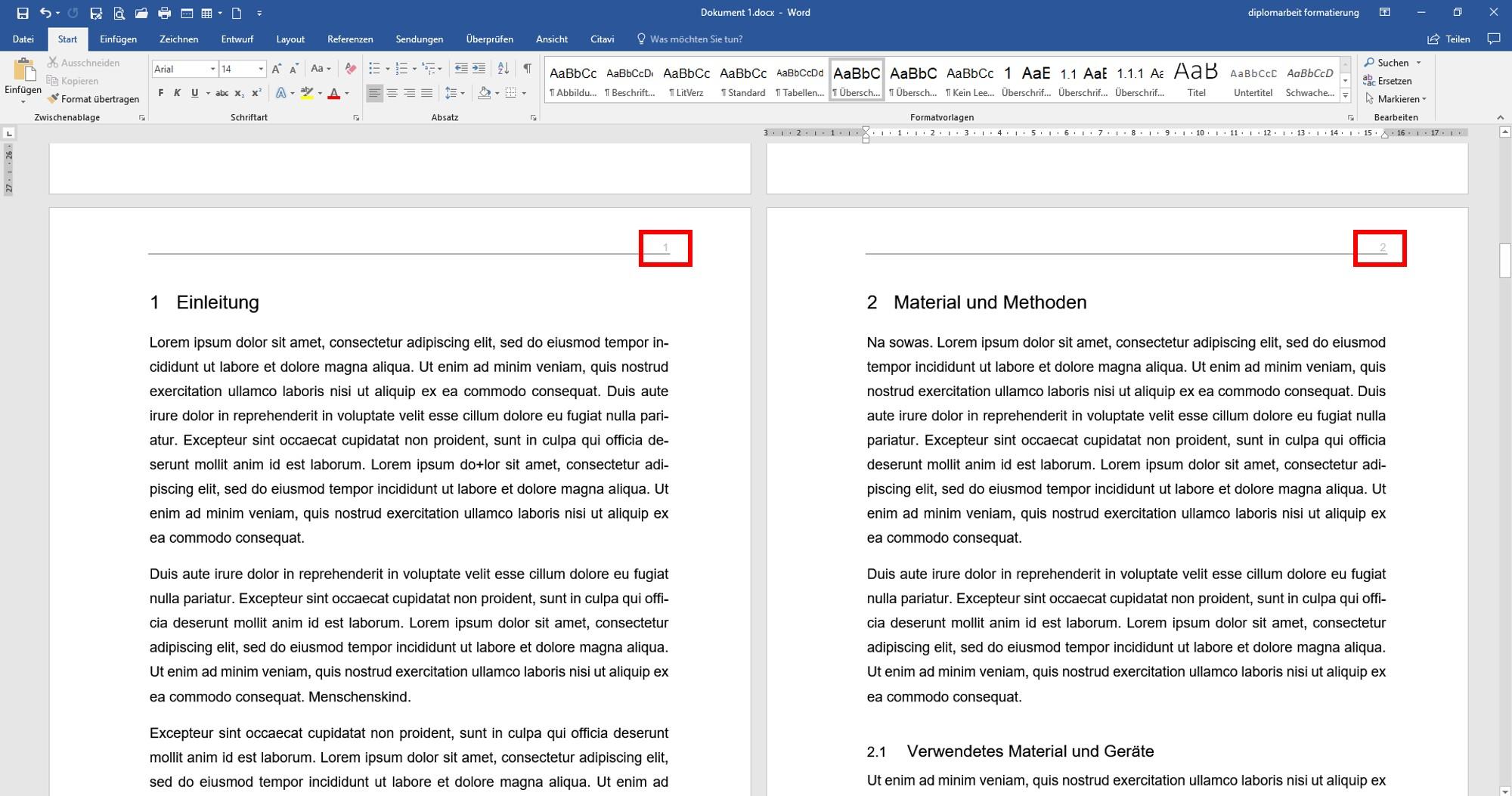Open the Schriftart dialog launcher
This screenshot has height=796, width=1512.
356,118
